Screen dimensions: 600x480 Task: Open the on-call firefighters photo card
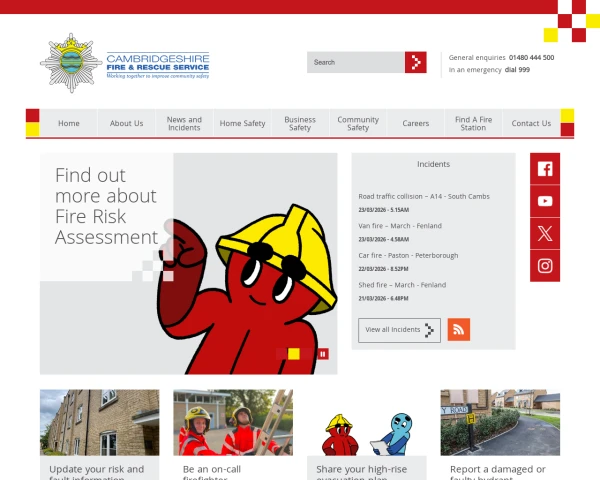point(233,423)
